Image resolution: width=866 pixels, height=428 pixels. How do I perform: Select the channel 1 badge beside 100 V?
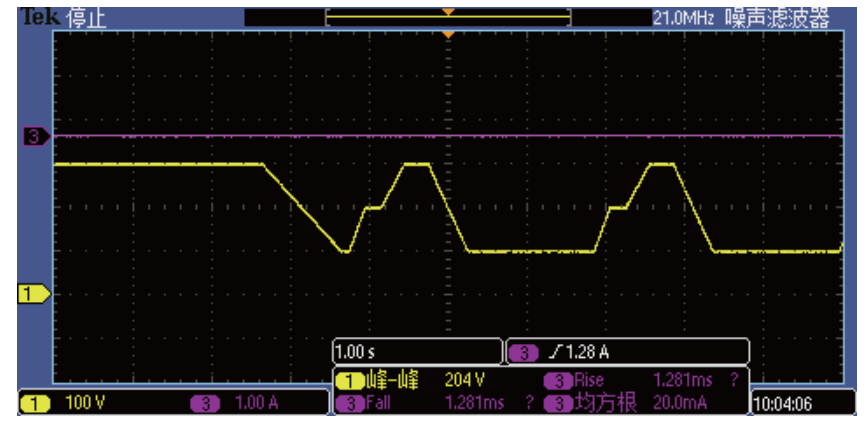[36, 403]
